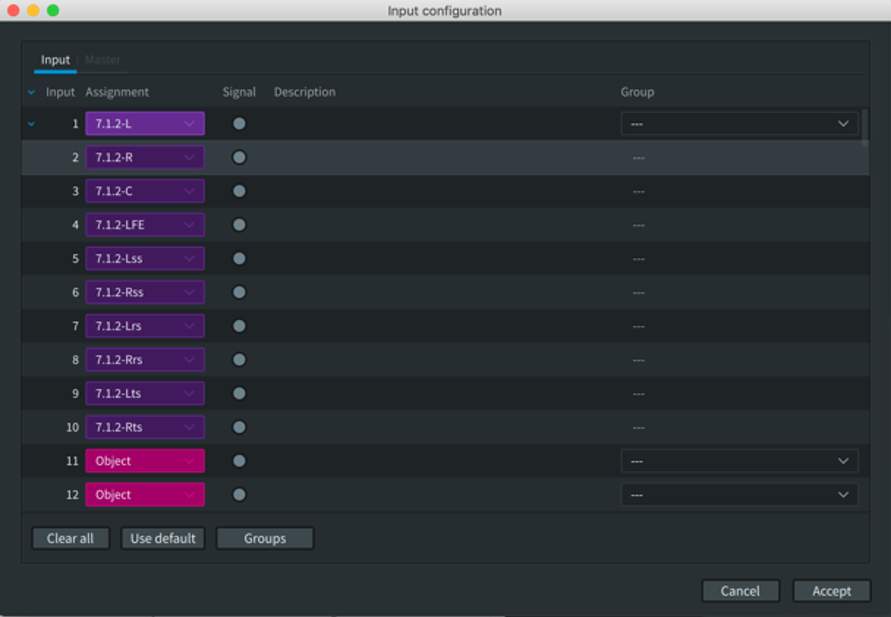Click the signal indicator for 7.1.2-Lts input
This screenshot has width=891, height=617.
tap(239, 393)
